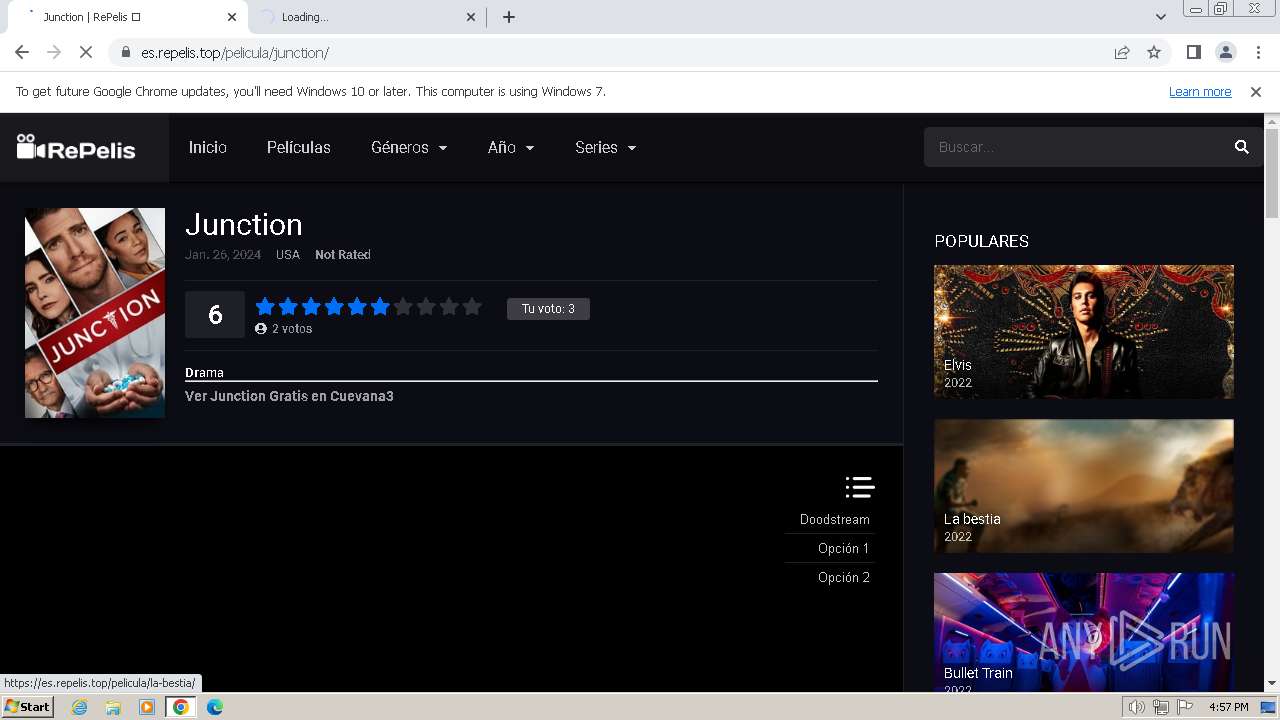1280x720 pixels.
Task: Rate the movie one star
Action: pyautogui.click(x=265, y=307)
